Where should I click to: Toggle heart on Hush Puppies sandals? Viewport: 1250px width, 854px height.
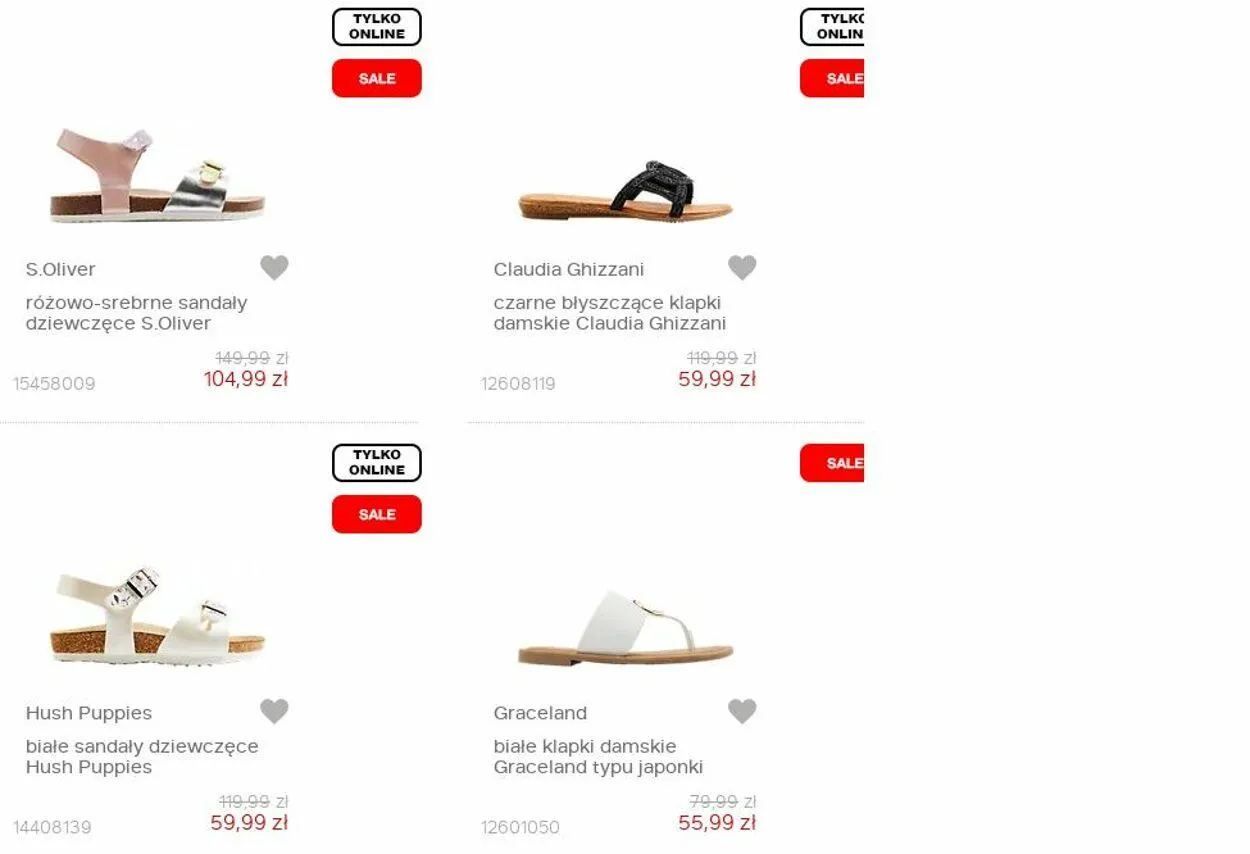tap(274, 712)
